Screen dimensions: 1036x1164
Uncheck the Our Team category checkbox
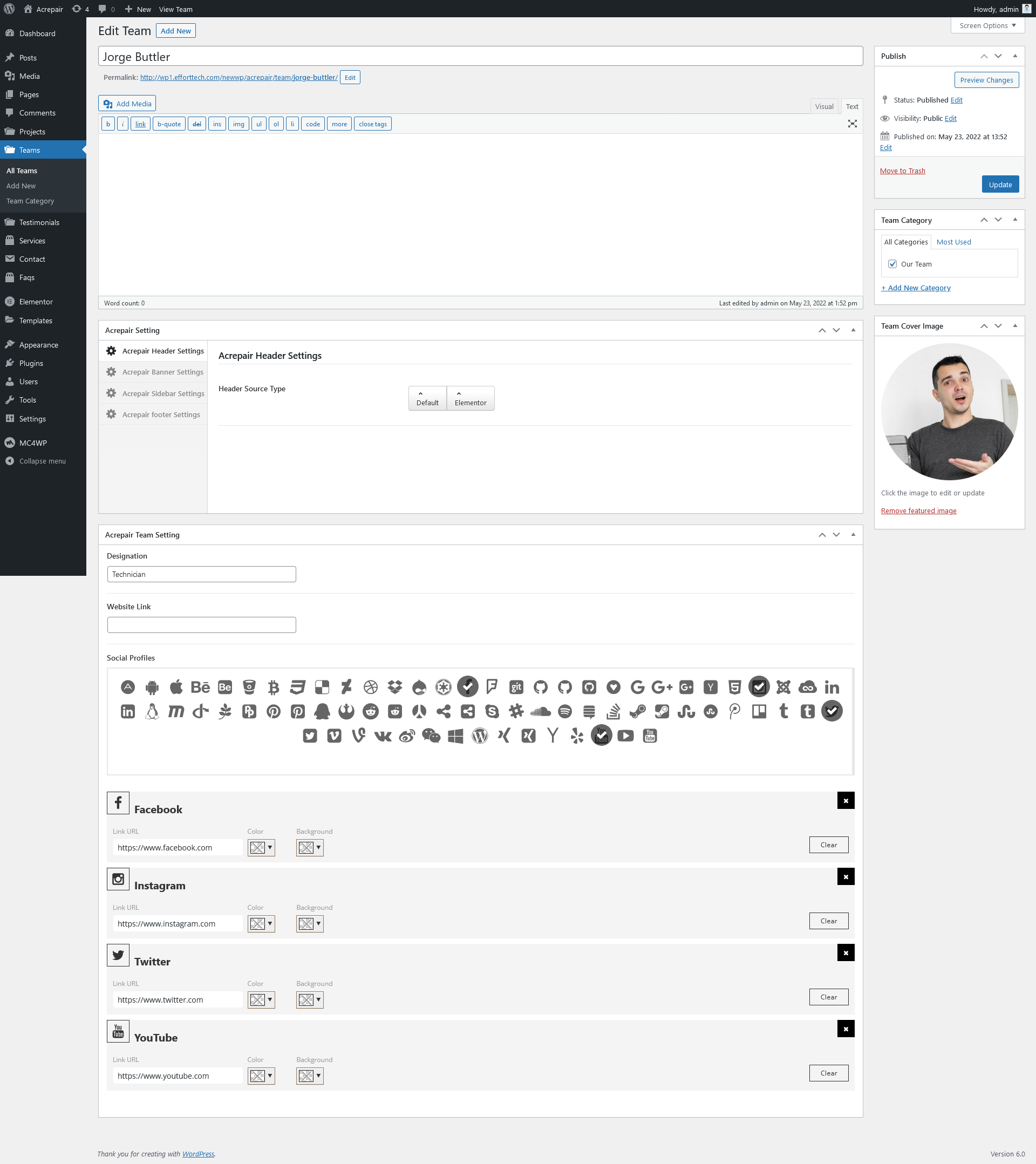(892, 264)
